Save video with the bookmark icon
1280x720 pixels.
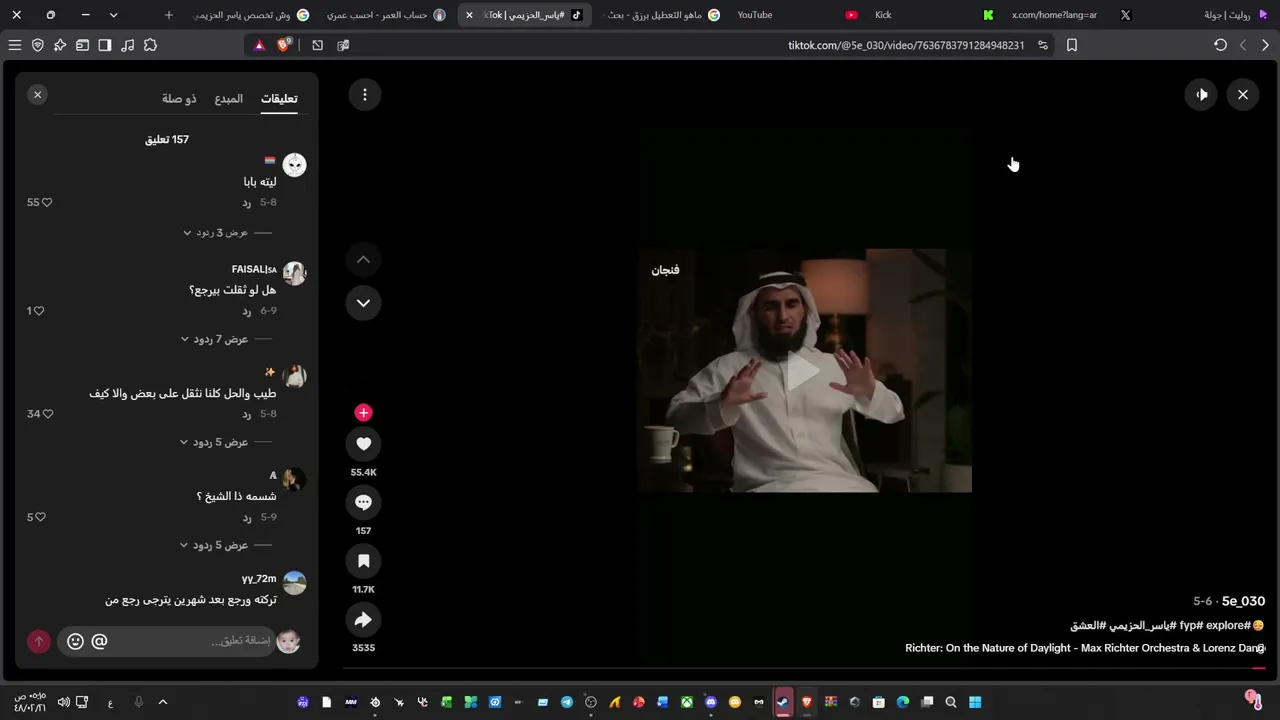click(363, 561)
